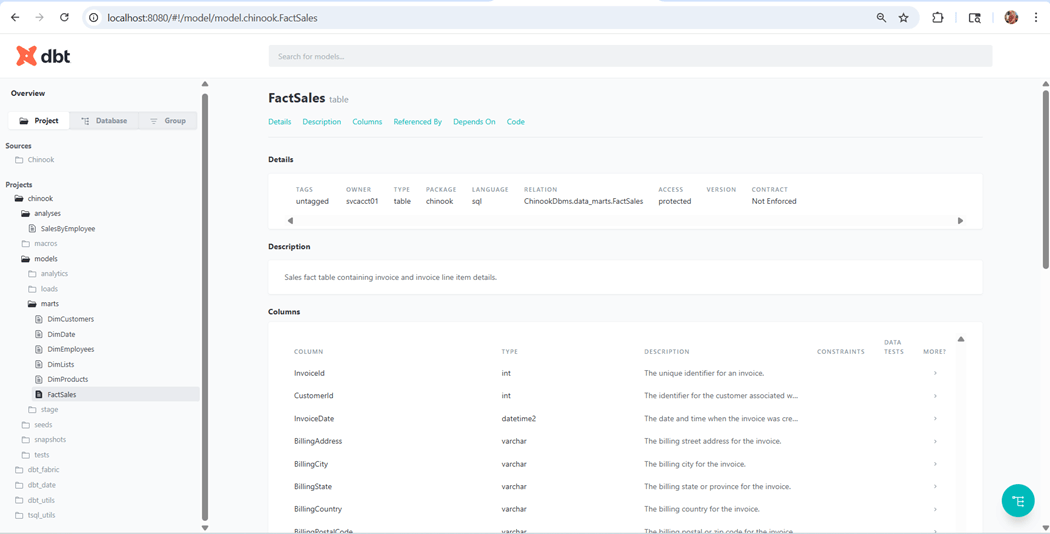Open the browser profile avatar
Screen dimensions: 1050x534
point(1011,18)
